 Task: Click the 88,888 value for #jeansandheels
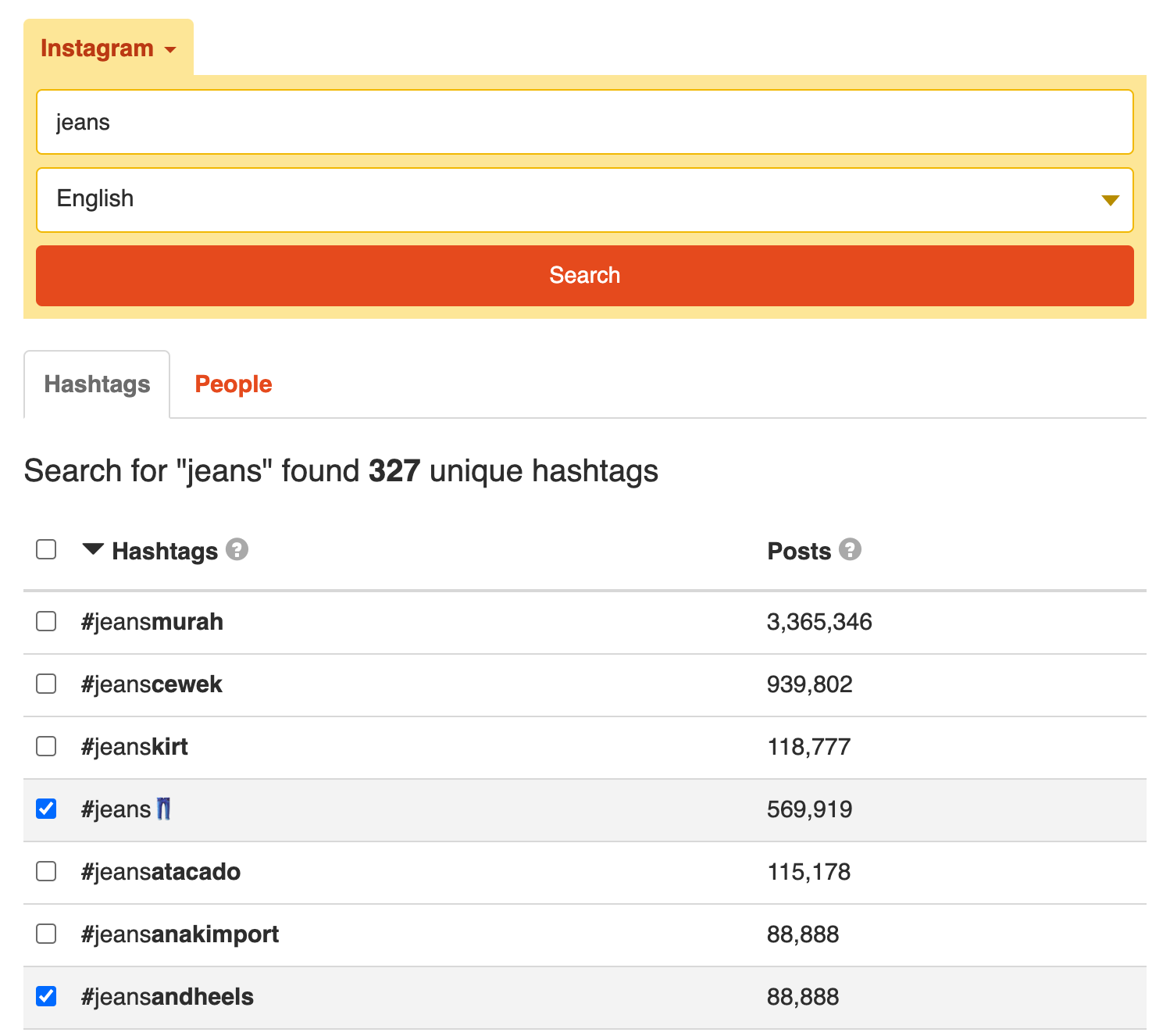click(x=803, y=997)
